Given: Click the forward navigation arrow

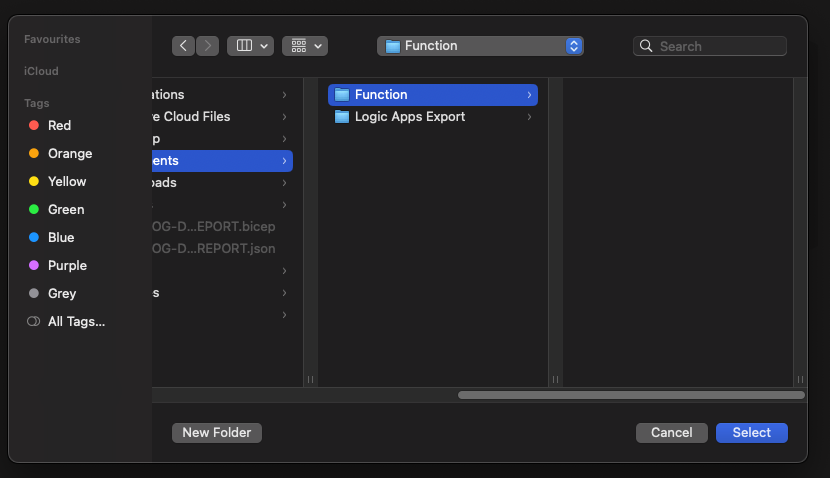Looking at the screenshot, I should click(208, 46).
